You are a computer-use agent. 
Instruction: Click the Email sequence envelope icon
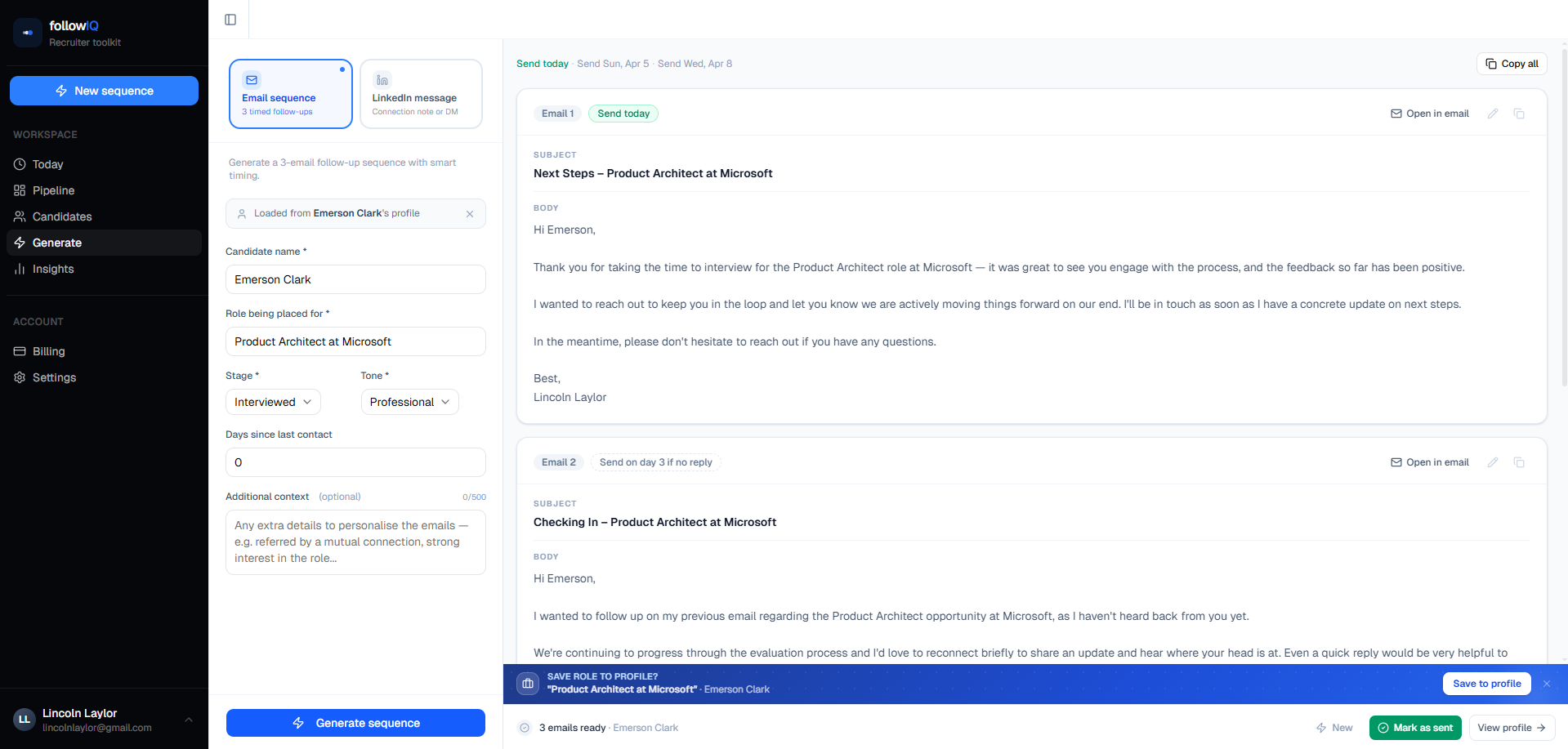pyautogui.click(x=252, y=80)
